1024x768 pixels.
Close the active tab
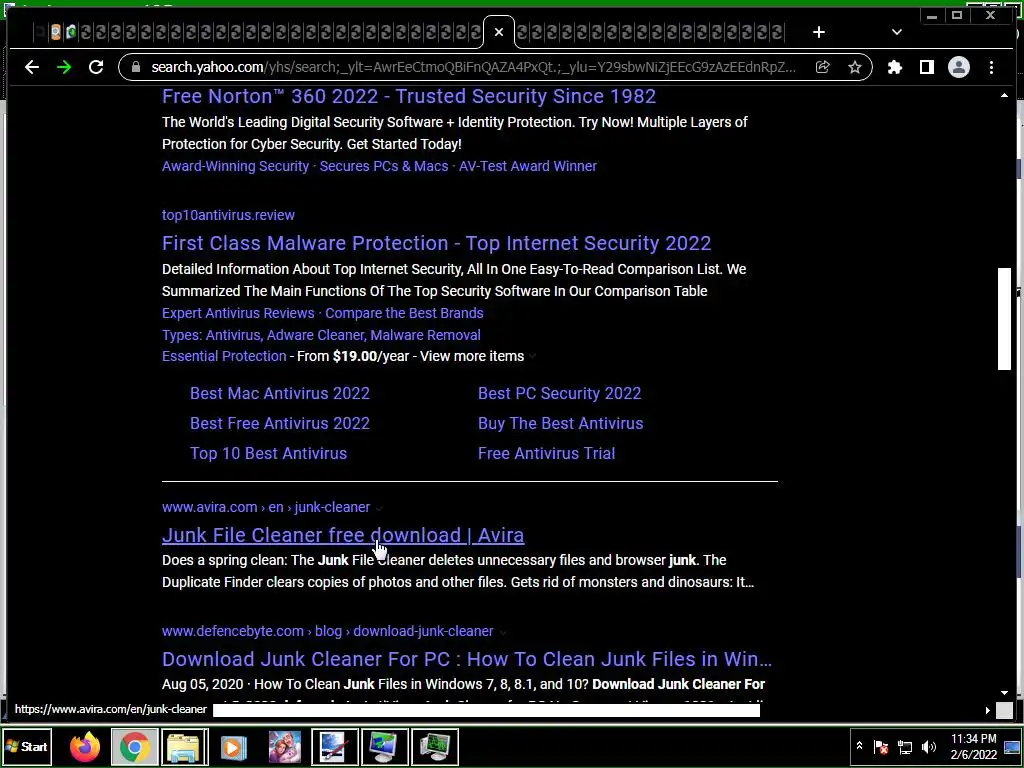coord(499,32)
